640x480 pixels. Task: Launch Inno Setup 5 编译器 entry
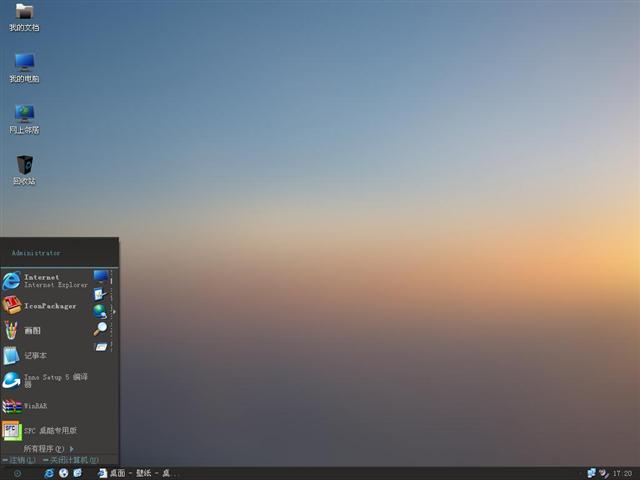tap(45, 380)
